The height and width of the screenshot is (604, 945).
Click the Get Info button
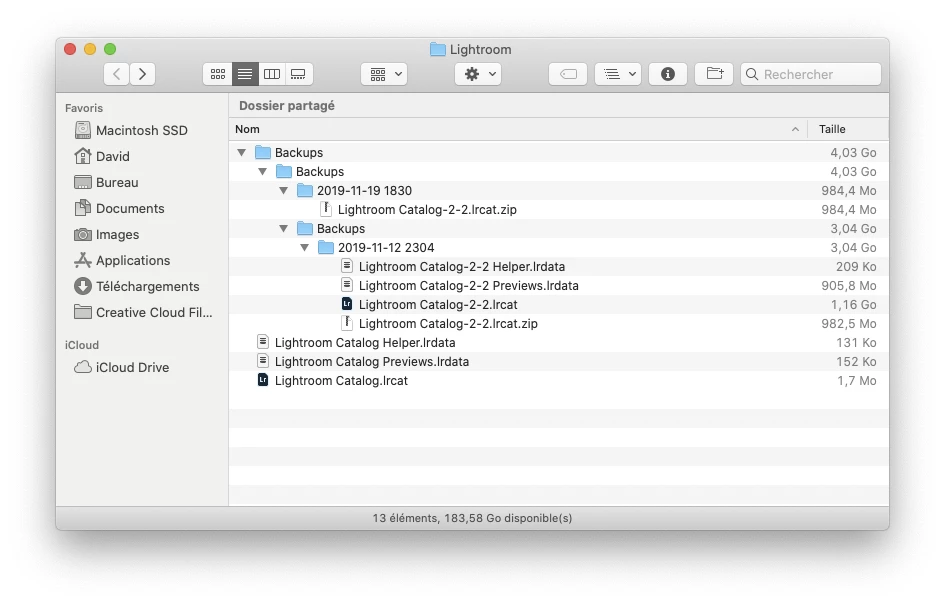coord(668,74)
